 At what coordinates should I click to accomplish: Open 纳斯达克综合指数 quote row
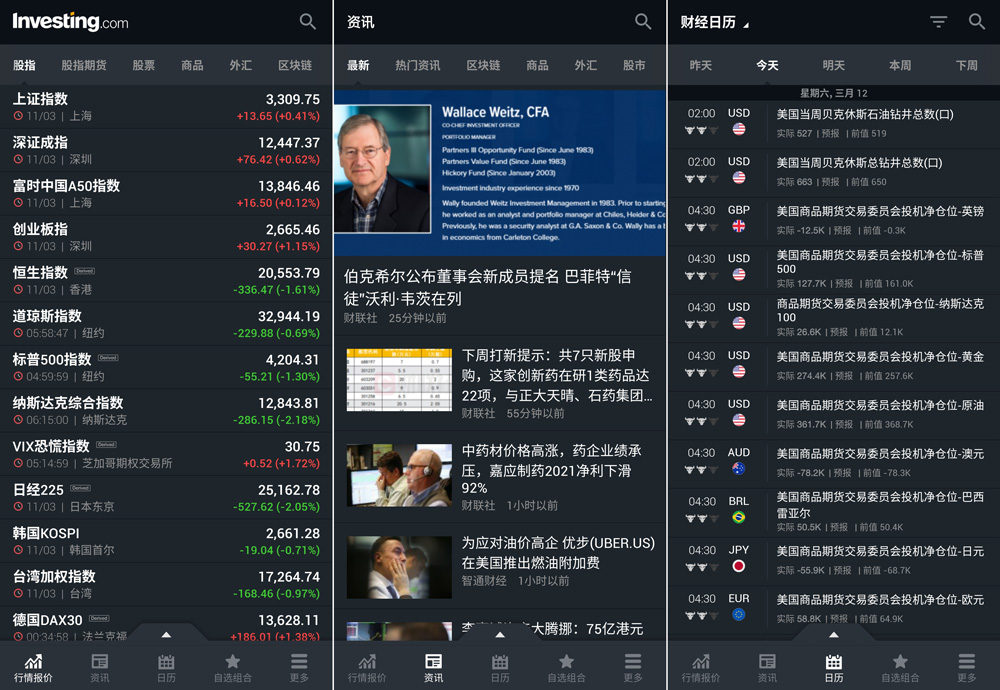coord(166,411)
